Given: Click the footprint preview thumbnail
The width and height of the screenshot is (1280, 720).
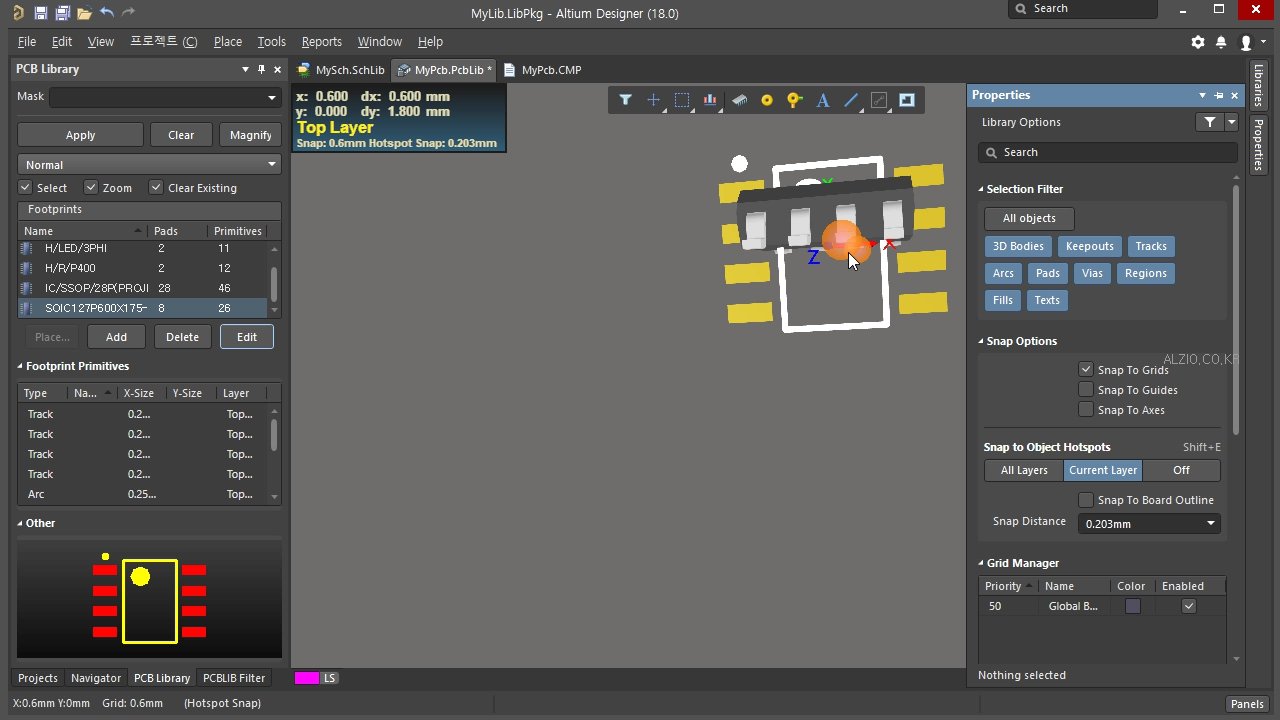Looking at the screenshot, I should tap(149, 599).
